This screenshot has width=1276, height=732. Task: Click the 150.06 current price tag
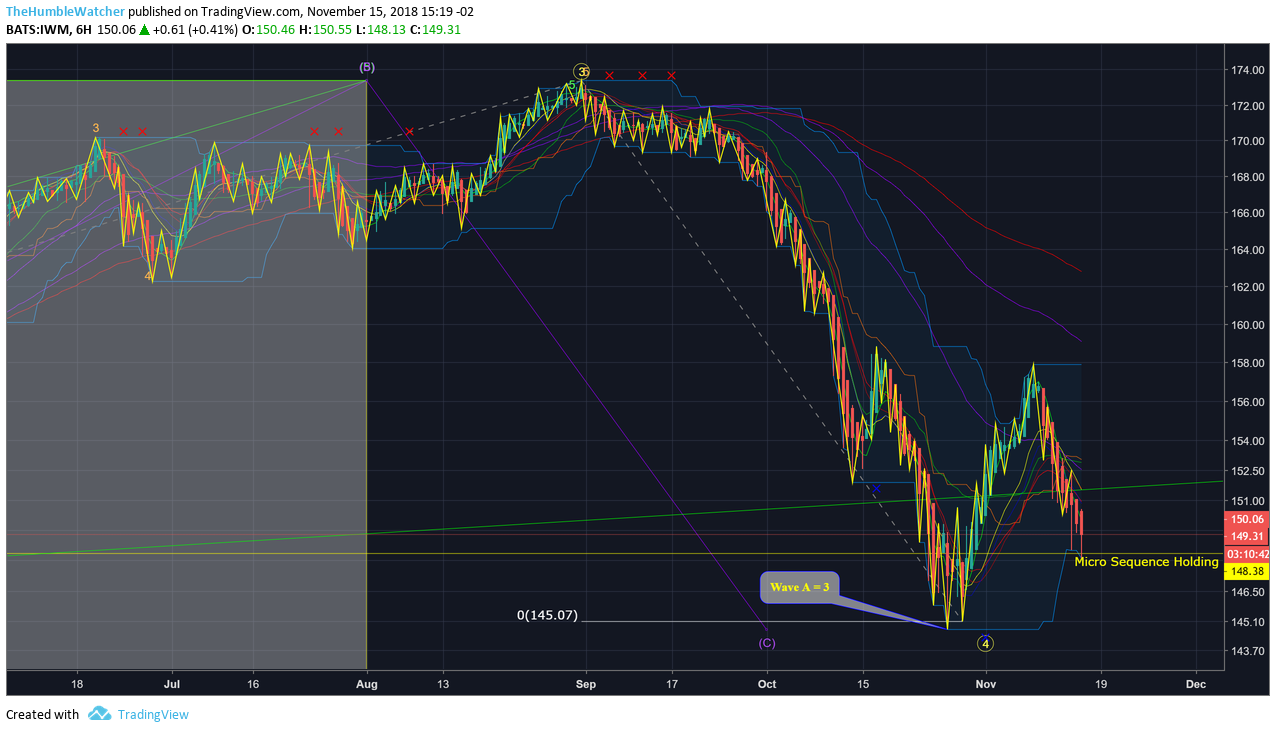tap(1245, 519)
